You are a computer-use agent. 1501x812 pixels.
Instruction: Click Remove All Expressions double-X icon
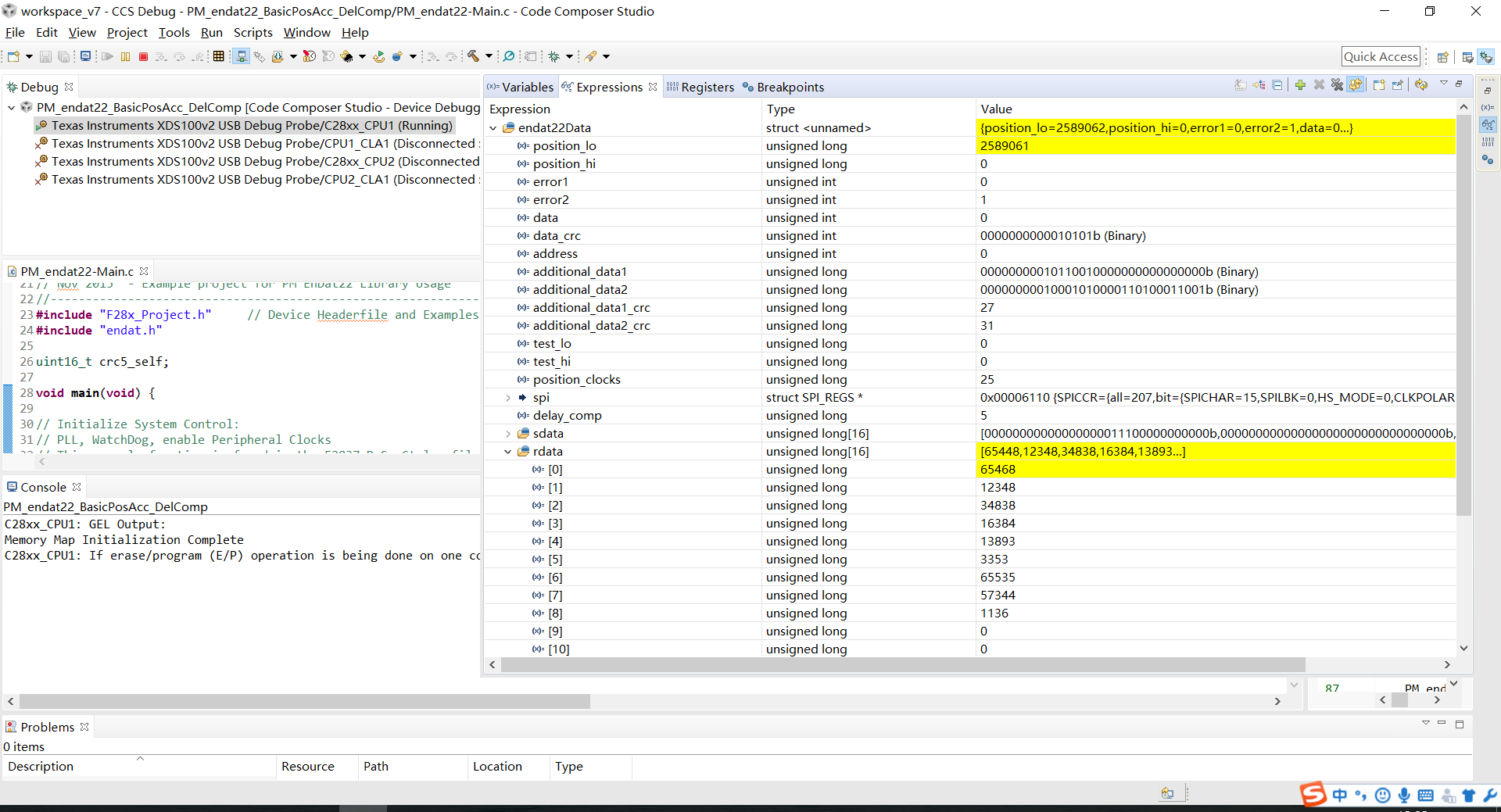pyautogui.click(x=1337, y=85)
